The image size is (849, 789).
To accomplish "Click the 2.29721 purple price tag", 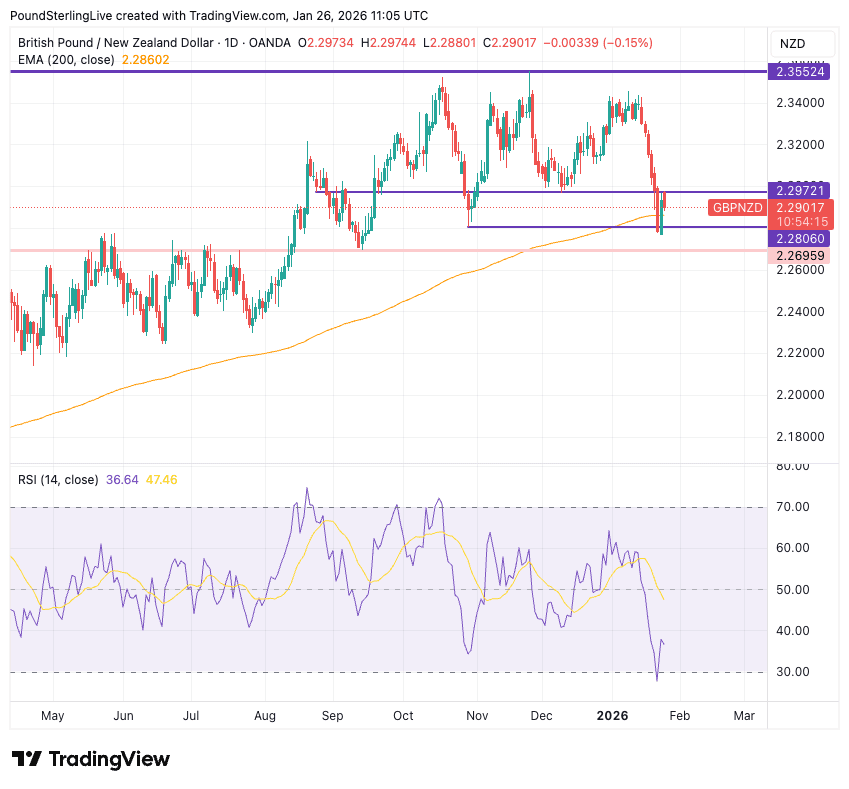I will pos(800,189).
